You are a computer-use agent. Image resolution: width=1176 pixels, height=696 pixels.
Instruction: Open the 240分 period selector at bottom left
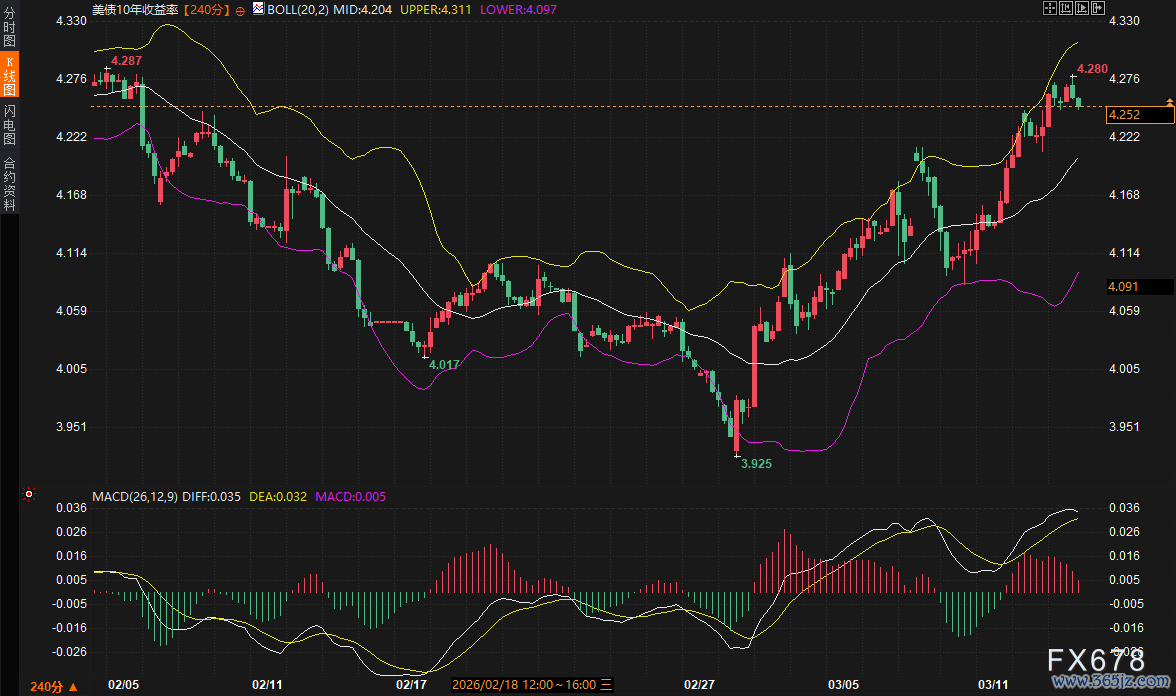(53, 686)
